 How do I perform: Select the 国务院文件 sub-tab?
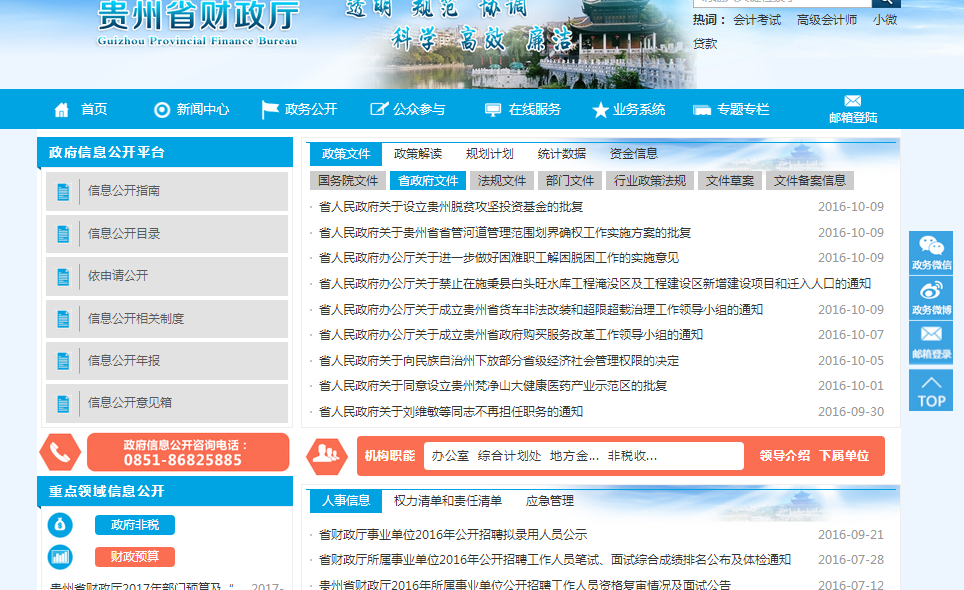coord(348,181)
